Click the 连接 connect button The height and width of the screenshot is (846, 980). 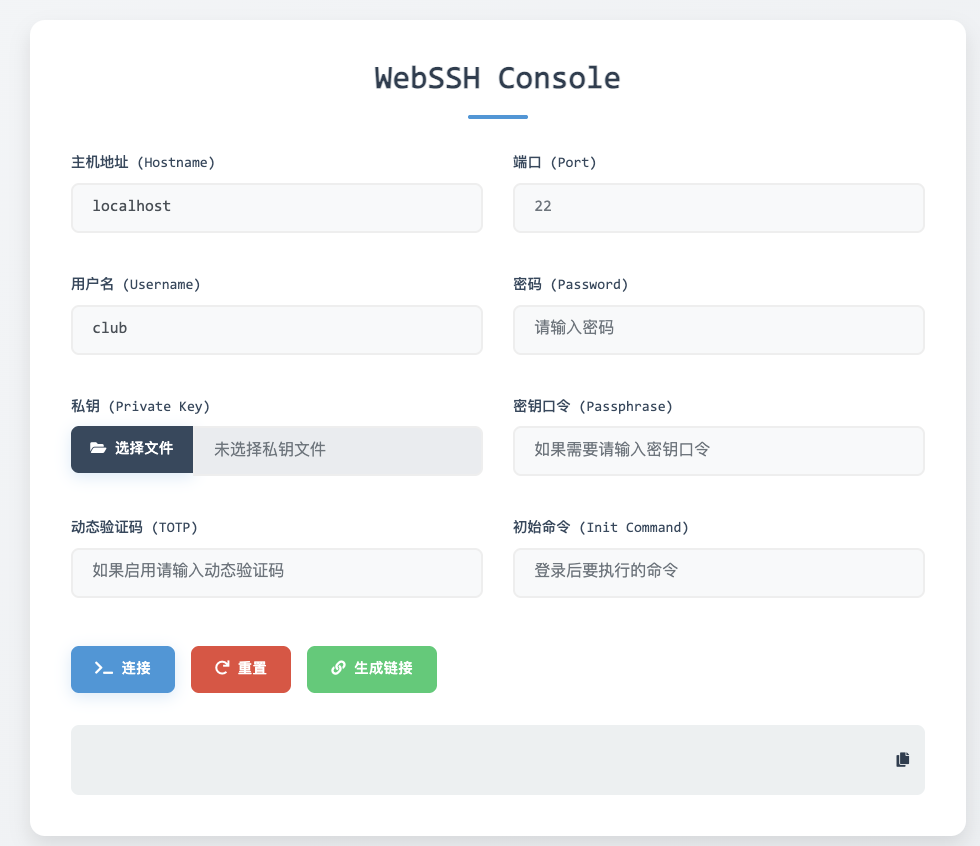(123, 669)
